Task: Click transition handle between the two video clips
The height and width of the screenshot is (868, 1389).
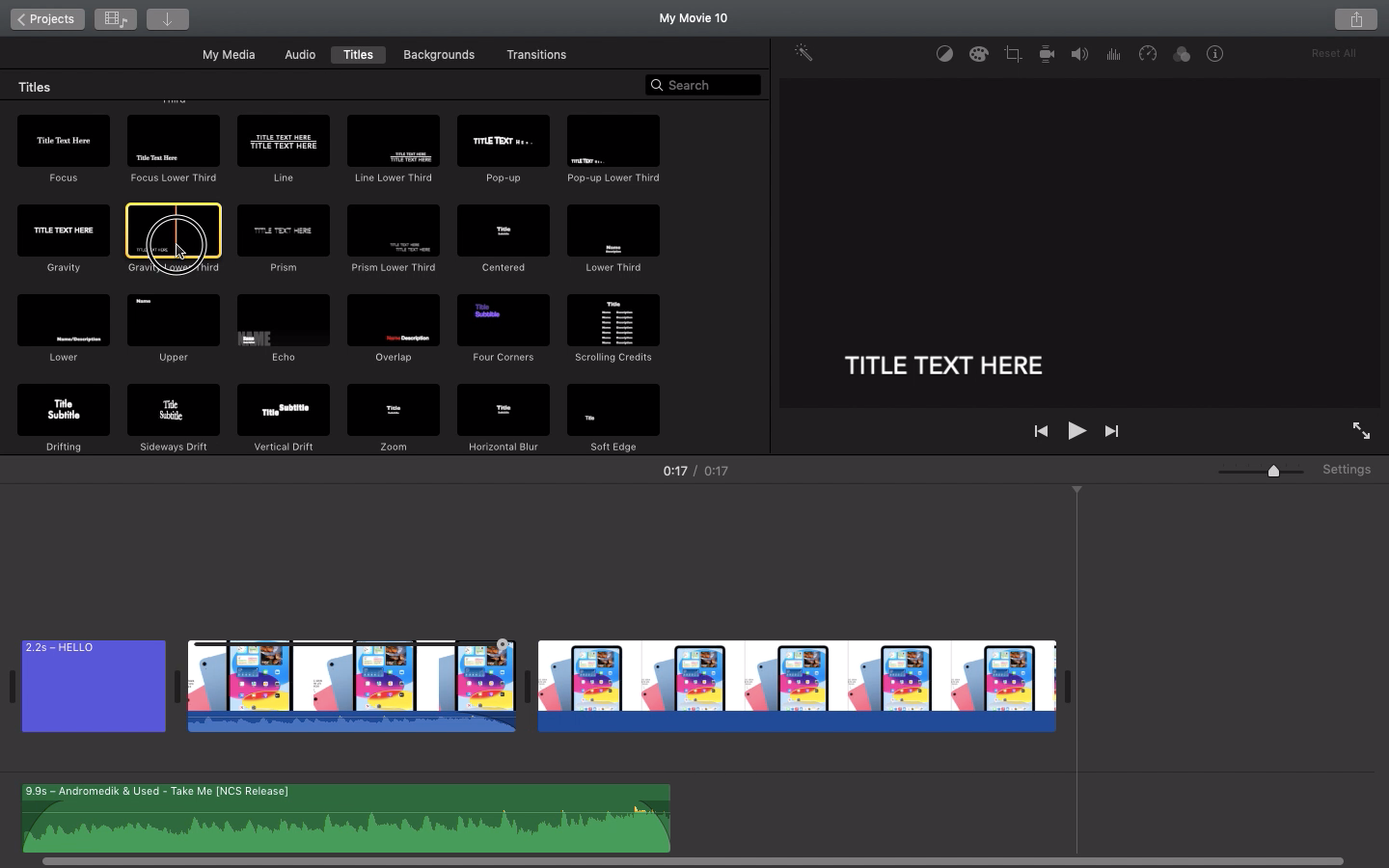Action: pyautogui.click(x=528, y=687)
